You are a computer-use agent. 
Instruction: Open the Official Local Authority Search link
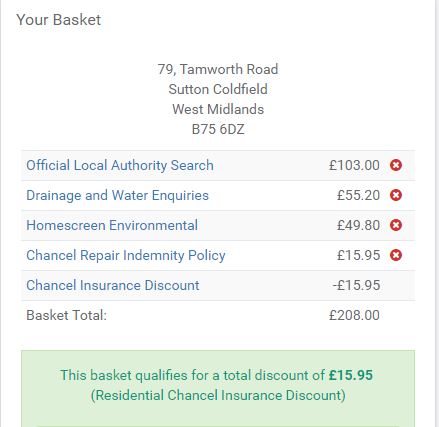pyautogui.click(x=120, y=165)
